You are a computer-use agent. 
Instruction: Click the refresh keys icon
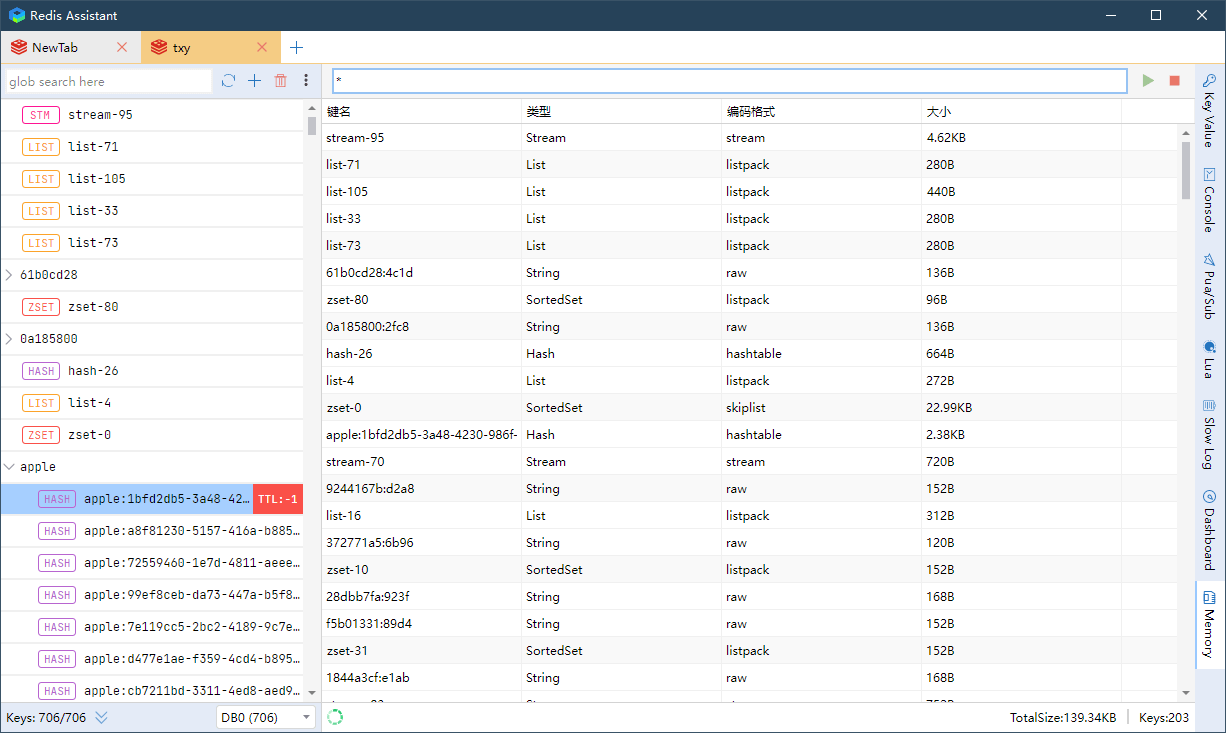point(228,81)
